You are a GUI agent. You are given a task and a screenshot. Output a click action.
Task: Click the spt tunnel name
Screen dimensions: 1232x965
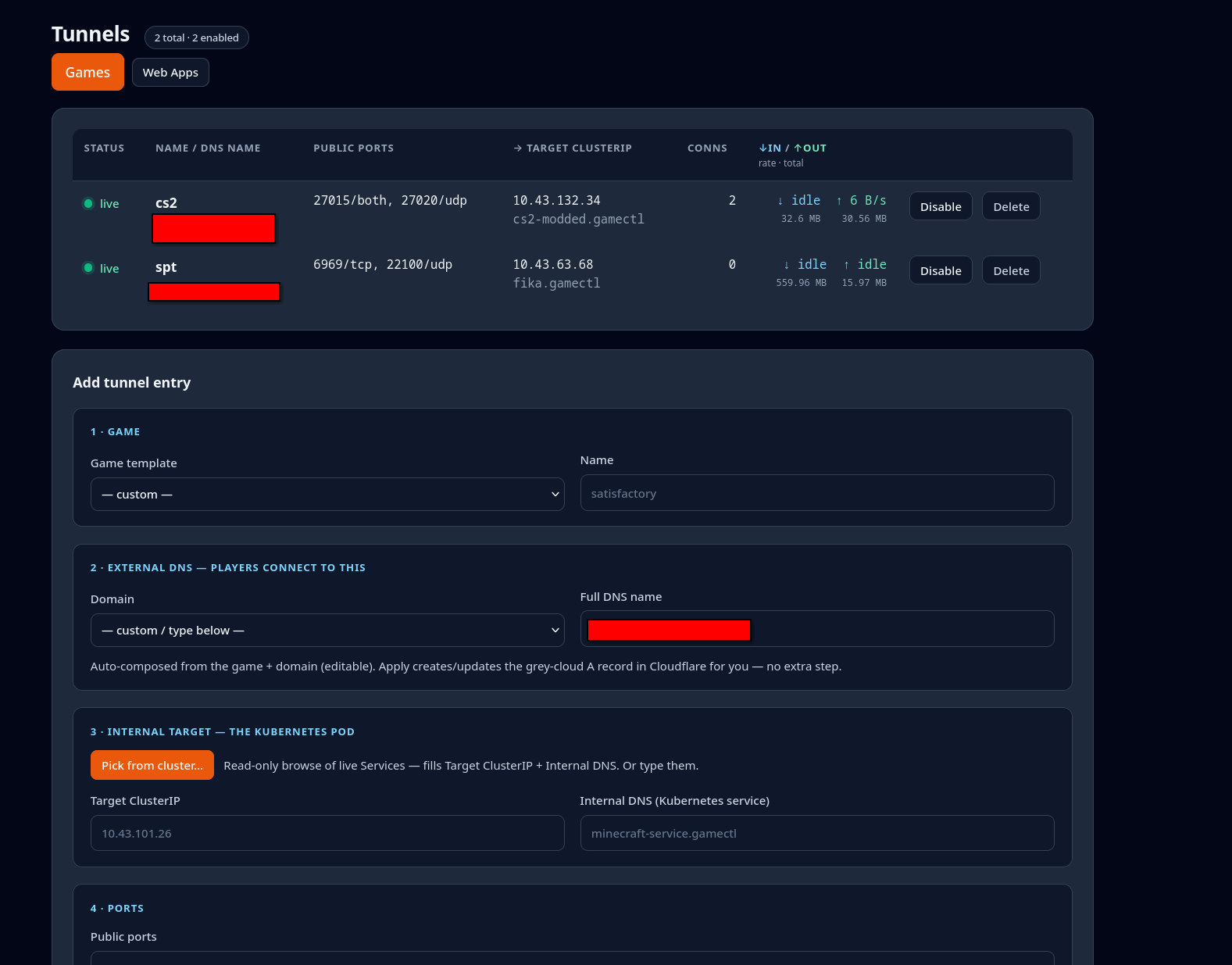pyautogui.click(x=166, y=267)
